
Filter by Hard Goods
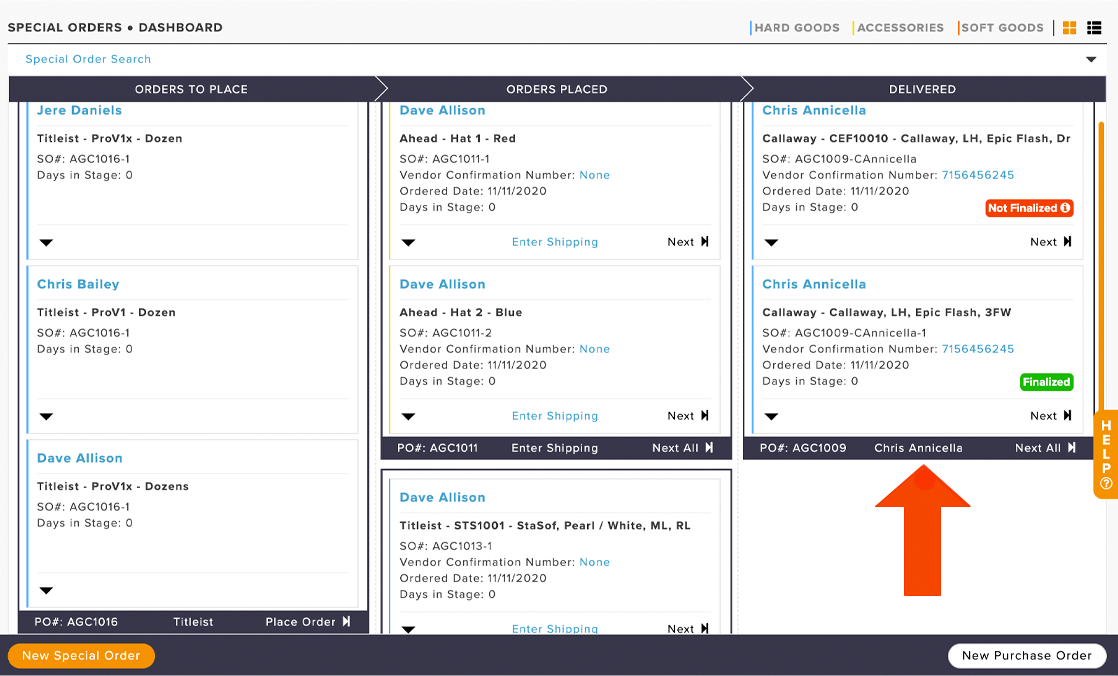pyautogui.click(x=796, y=28)
